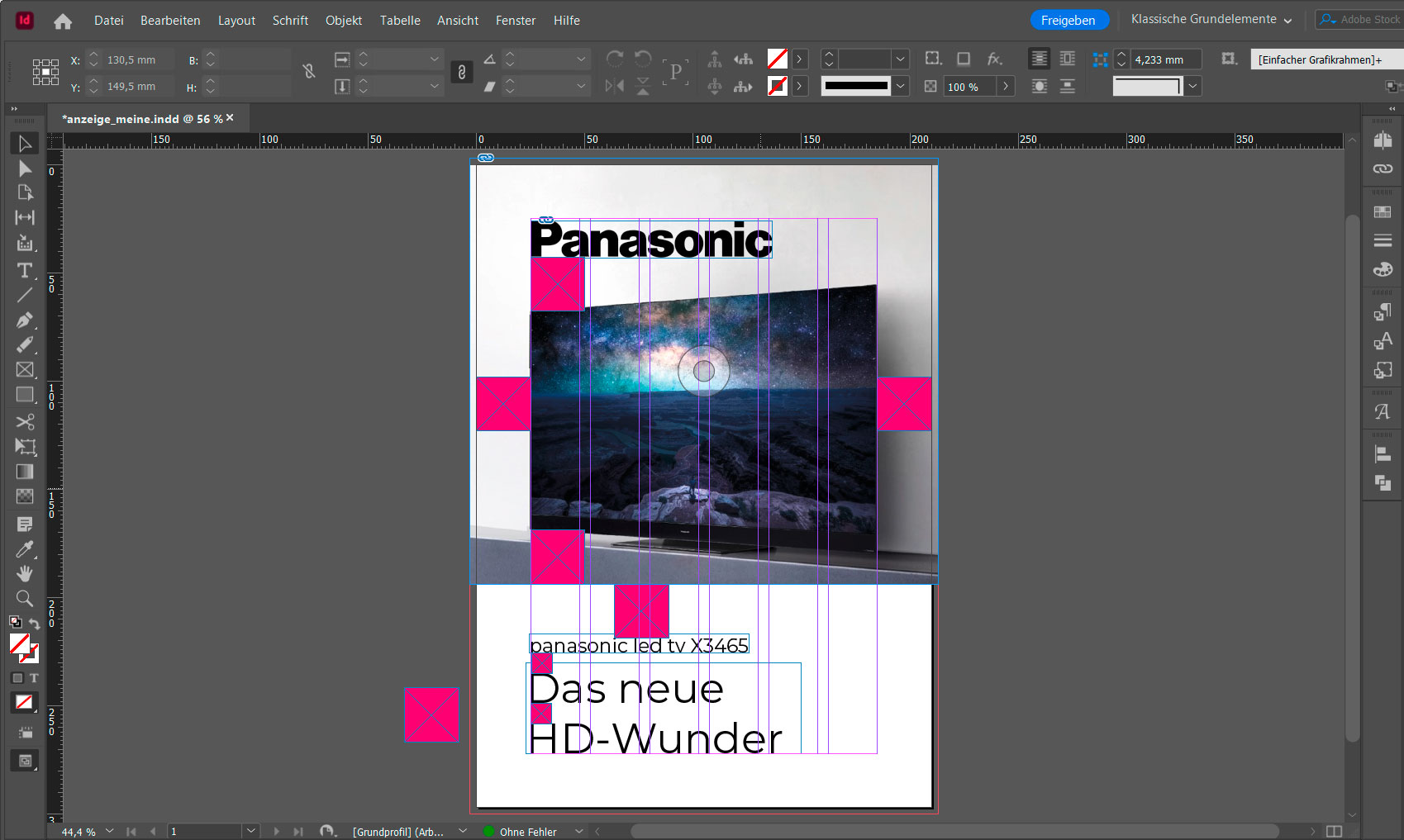The width and height of the screenshot is (1404, 840).
Task: Open the Paragraph Styles panel icon
Action: tap(1383, 312)
